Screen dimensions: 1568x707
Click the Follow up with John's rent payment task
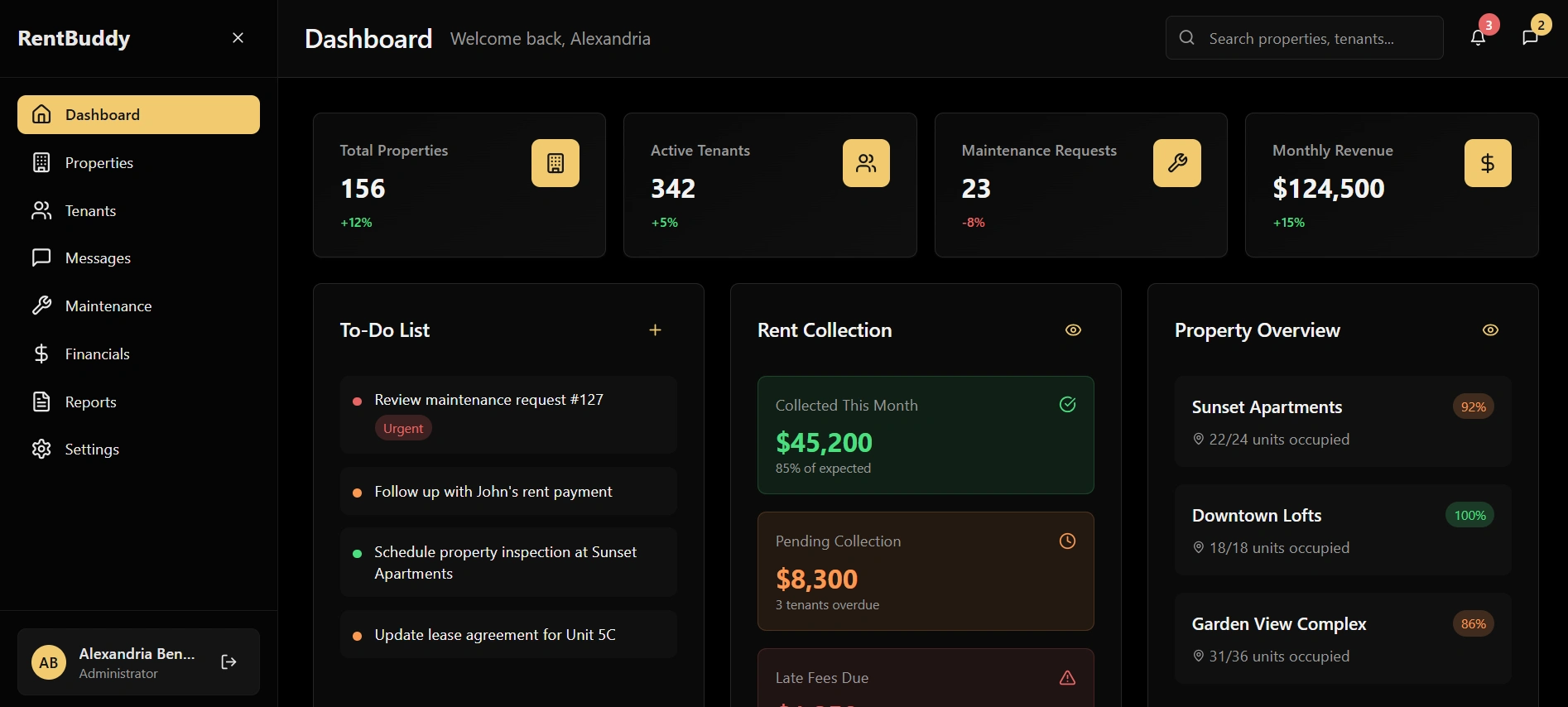[493, 492]
